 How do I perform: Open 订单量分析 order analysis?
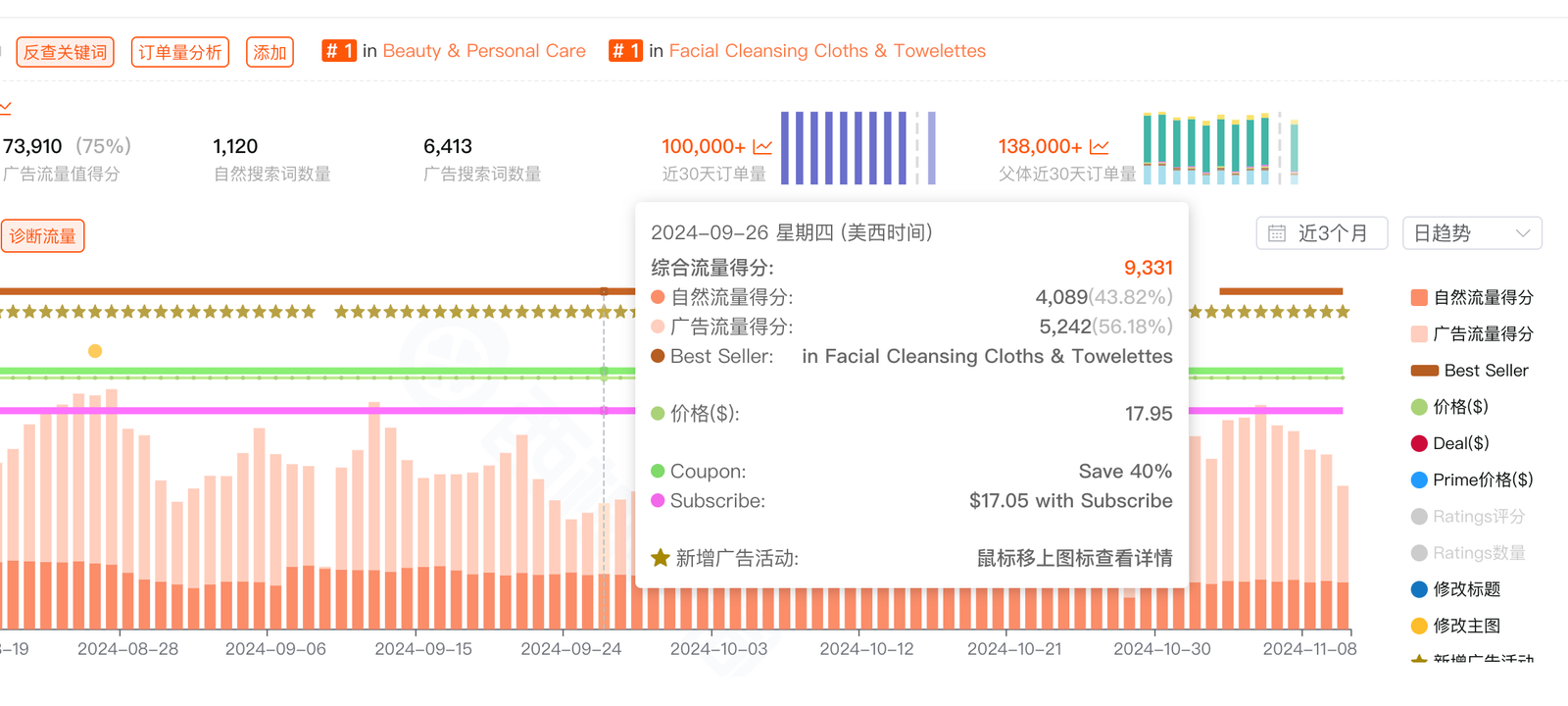(x=180, y=52)
